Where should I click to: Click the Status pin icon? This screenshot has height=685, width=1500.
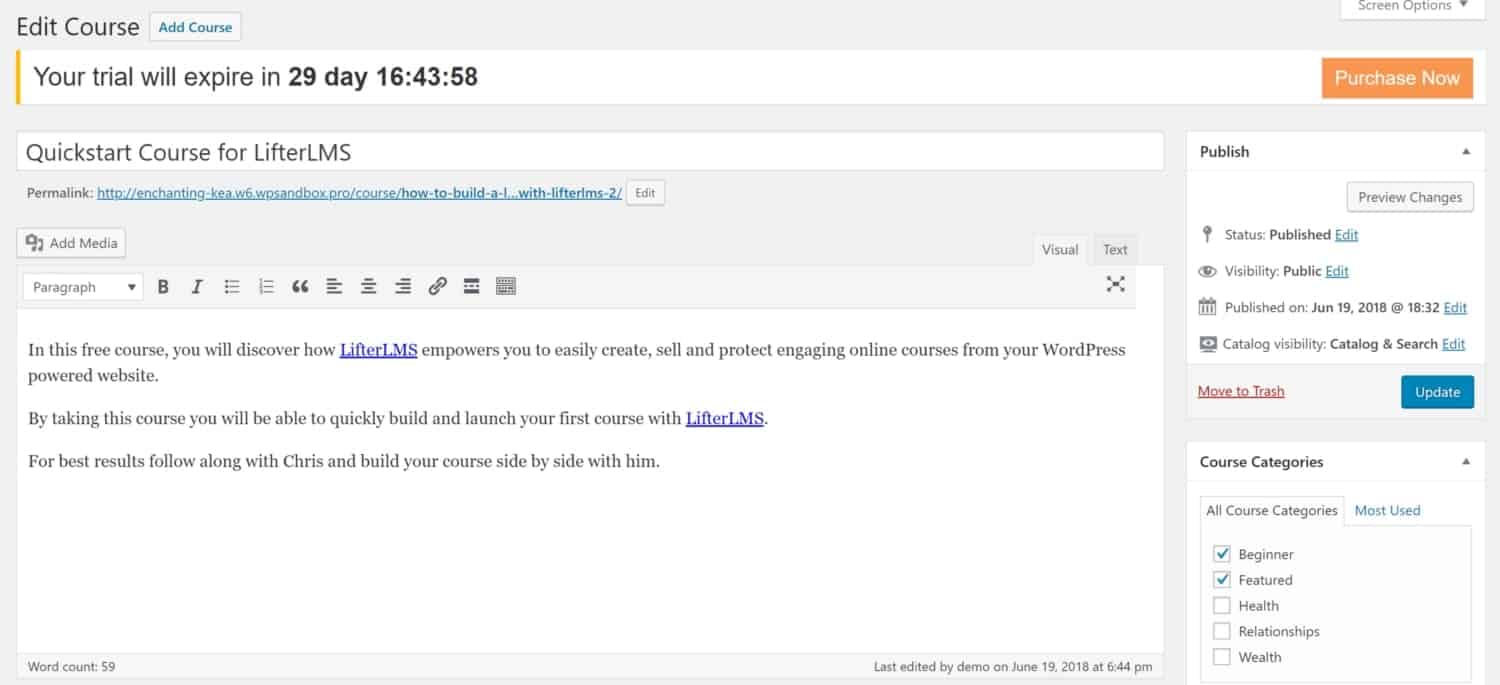click(1206, 235)
